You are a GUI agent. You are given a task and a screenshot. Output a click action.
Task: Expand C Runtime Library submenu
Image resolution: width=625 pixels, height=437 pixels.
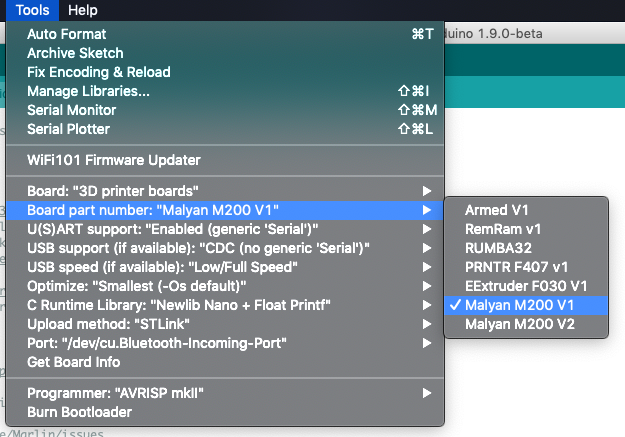click(225, 305)
